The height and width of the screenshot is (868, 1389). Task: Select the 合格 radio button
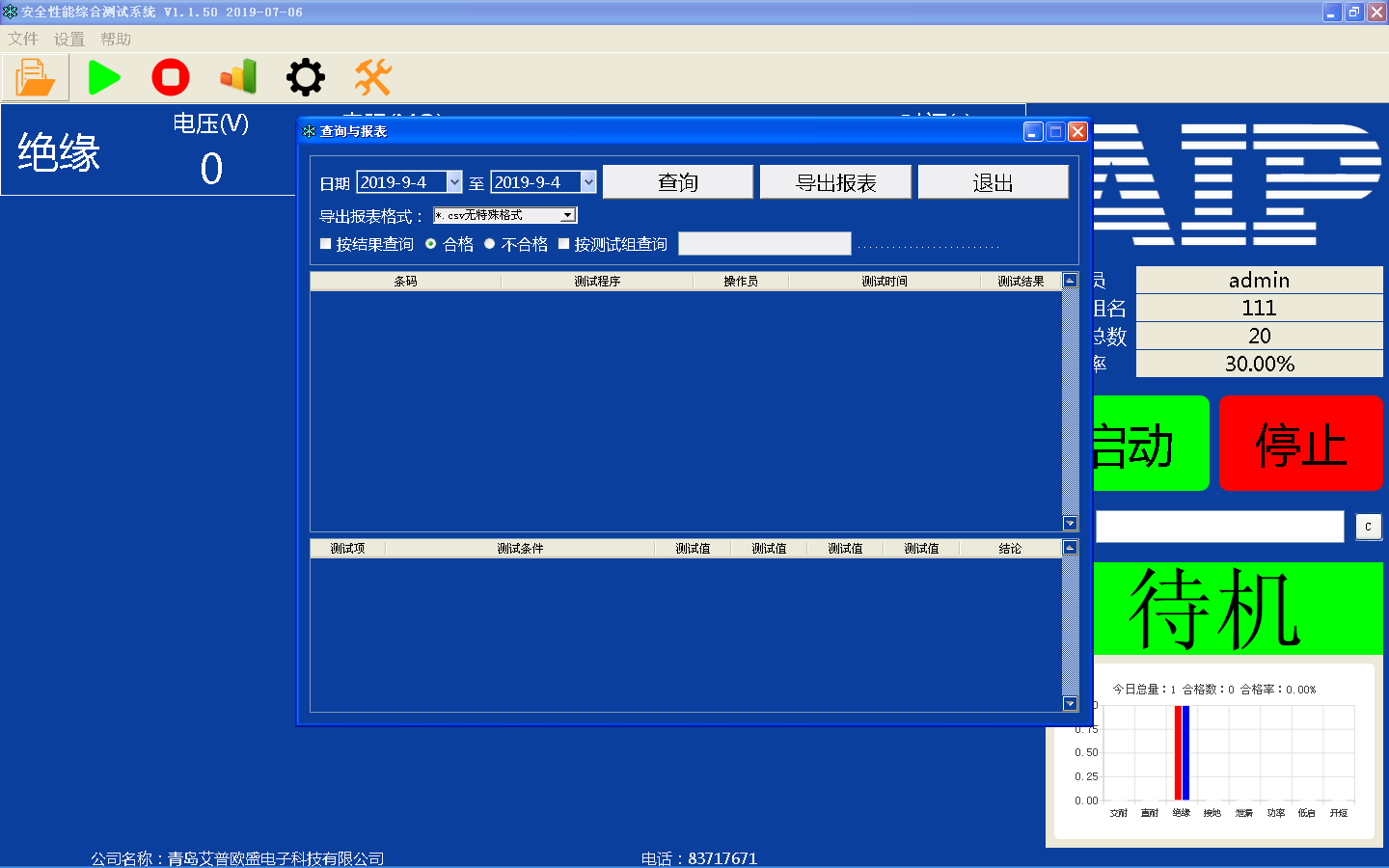click(430, 244)
